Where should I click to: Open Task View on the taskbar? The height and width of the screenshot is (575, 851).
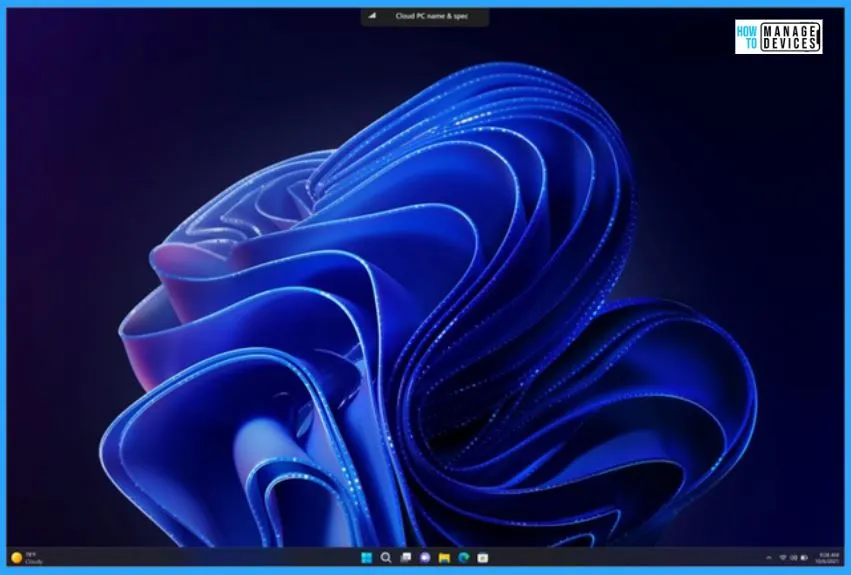405,558
